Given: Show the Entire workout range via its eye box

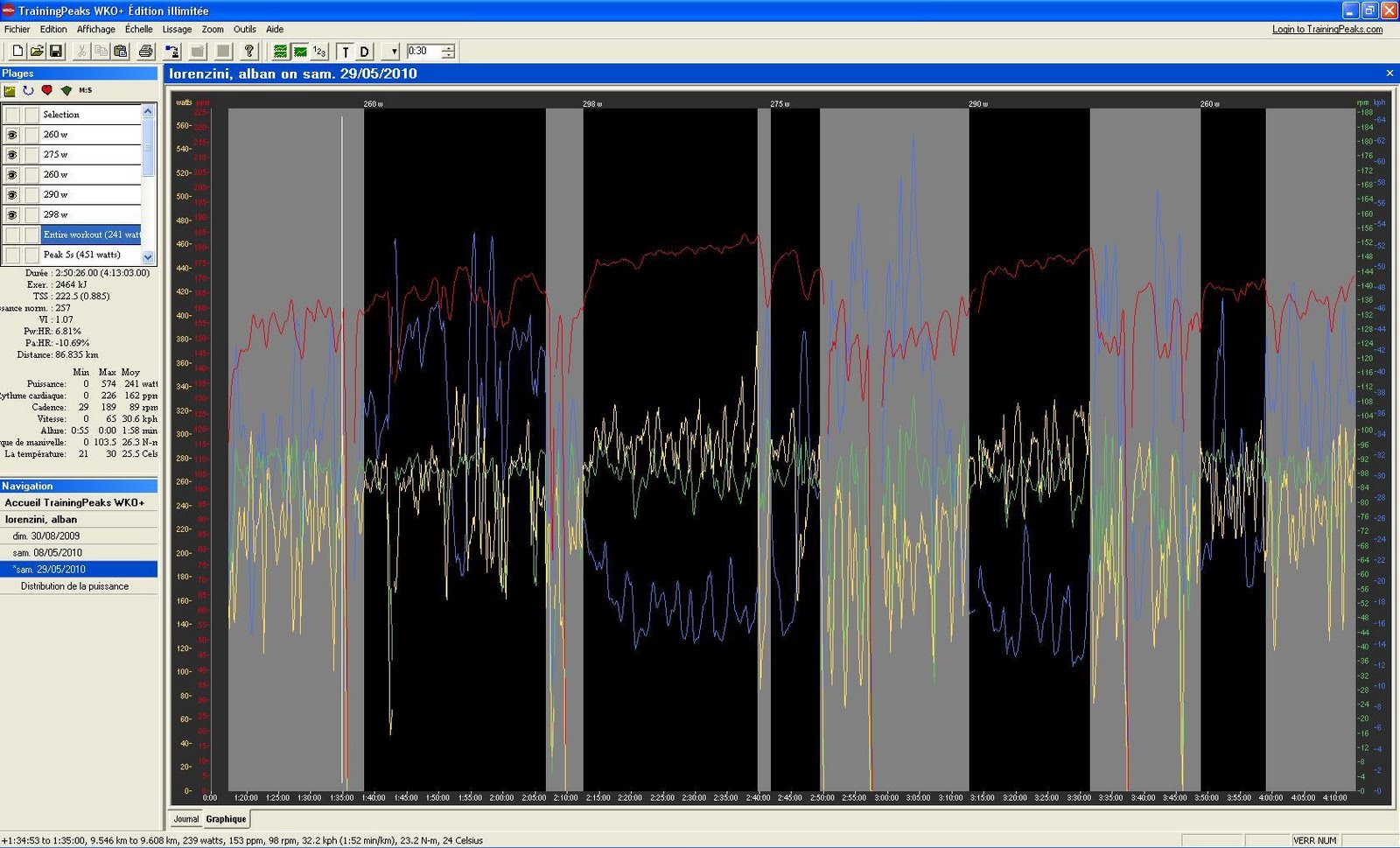Looking at the screenshot, I should [12, 235].
